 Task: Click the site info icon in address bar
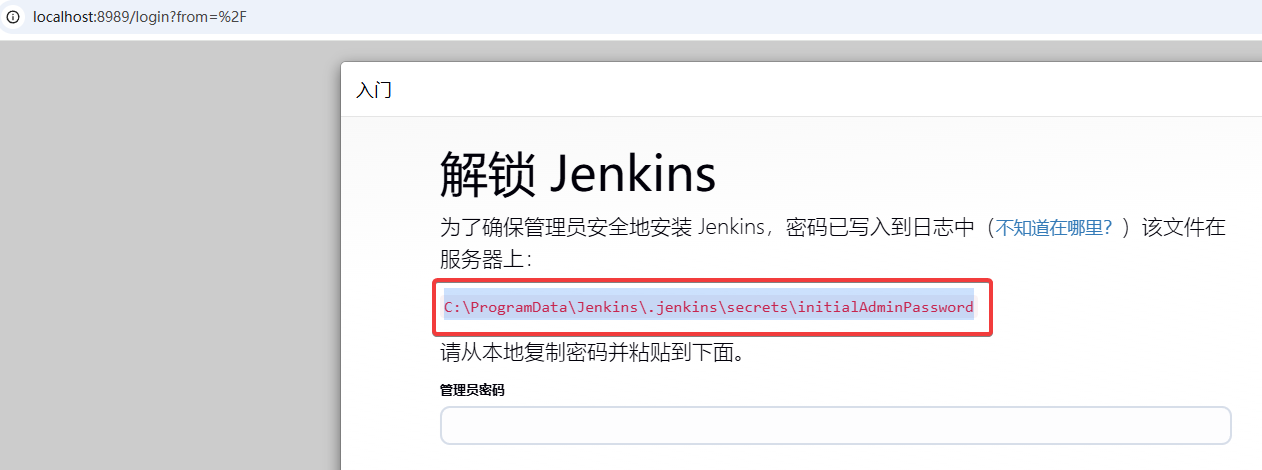coord(13,17)
